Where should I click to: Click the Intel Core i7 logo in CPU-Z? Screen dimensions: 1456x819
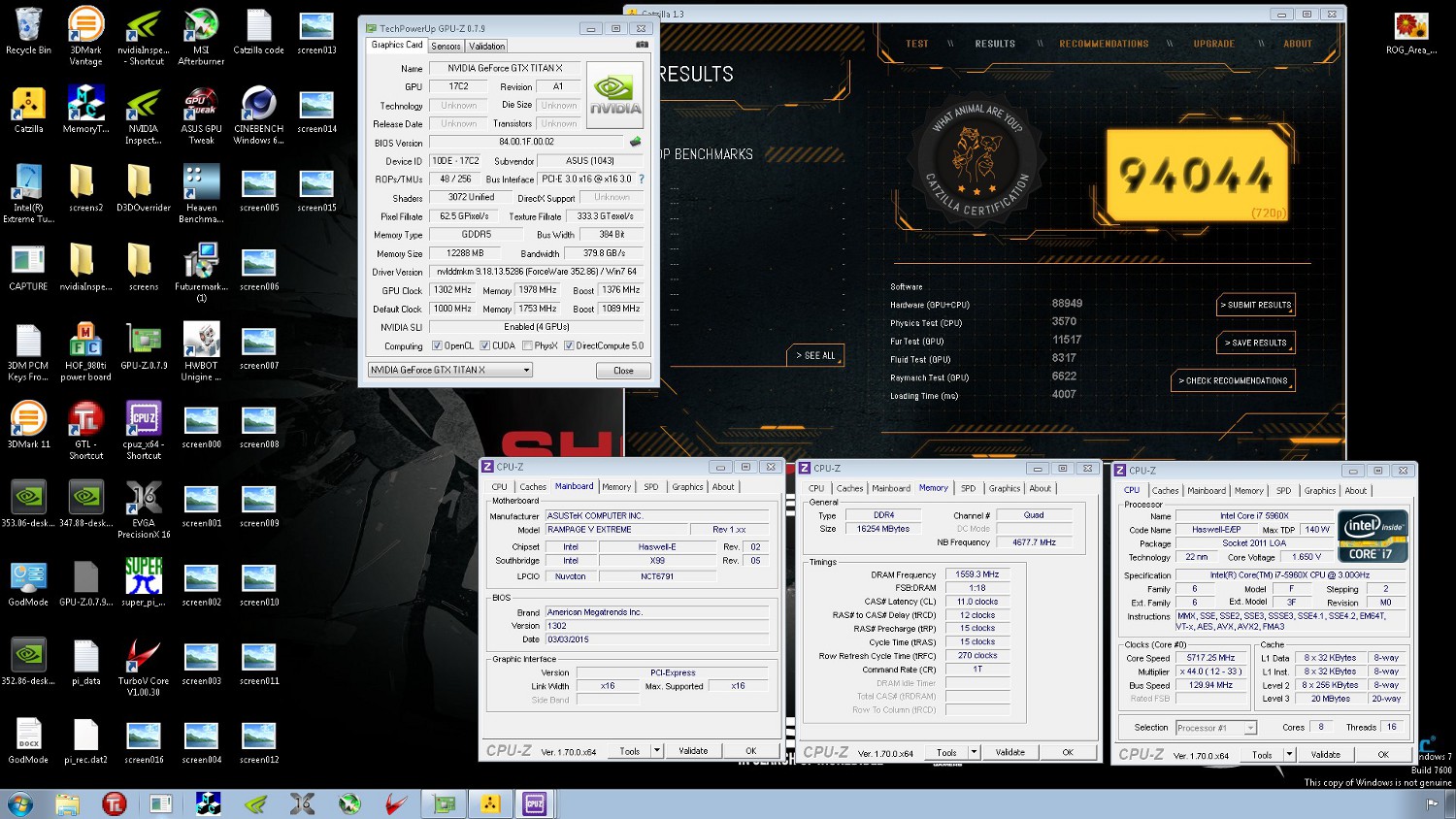1373,536
